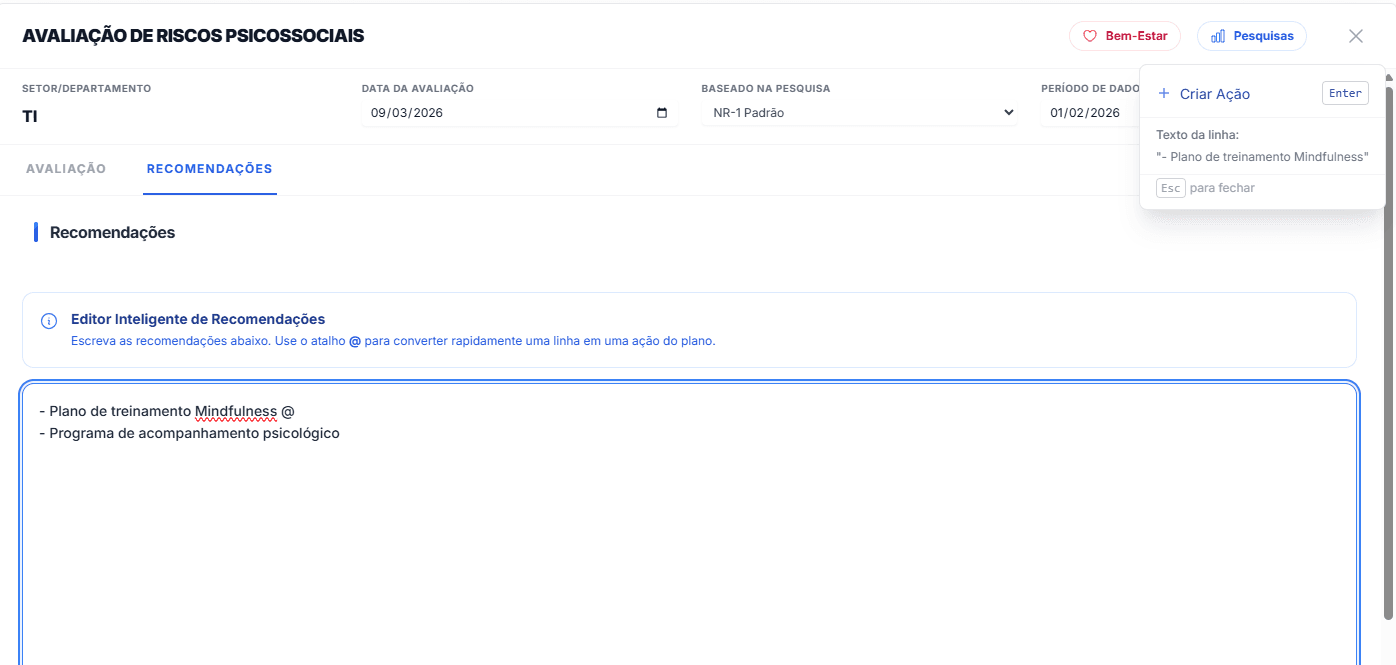The image size is (1396, 665).
Task: Click the Editor Inteligente de Recomendações heading
Action: [x=198, y=319]
